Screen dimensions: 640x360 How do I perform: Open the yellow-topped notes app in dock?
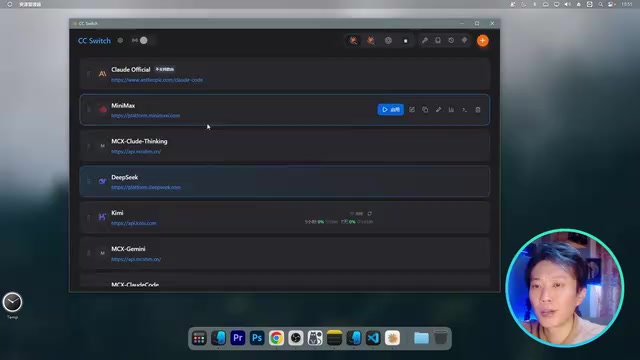tap(334, 338)
